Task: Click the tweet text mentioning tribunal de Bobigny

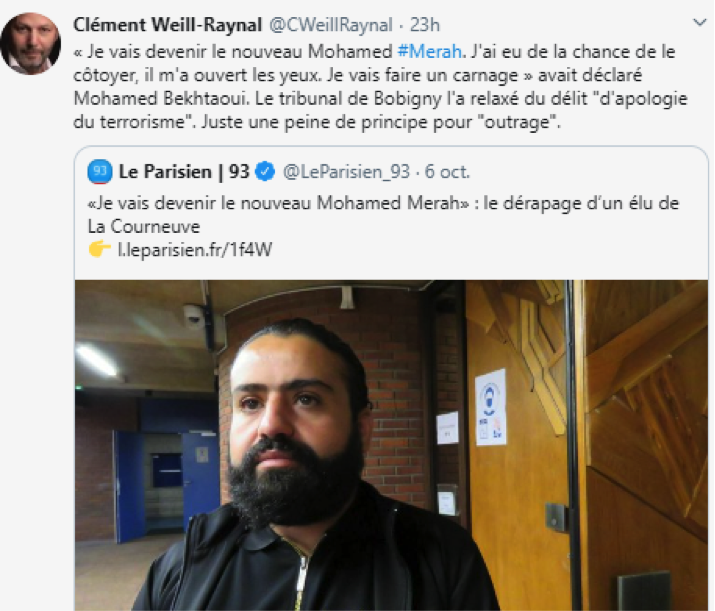Action: 380,98
